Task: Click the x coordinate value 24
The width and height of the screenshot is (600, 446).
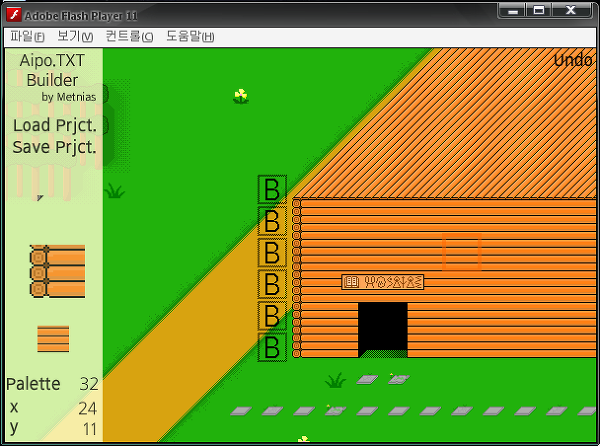Action: [88, 409]
